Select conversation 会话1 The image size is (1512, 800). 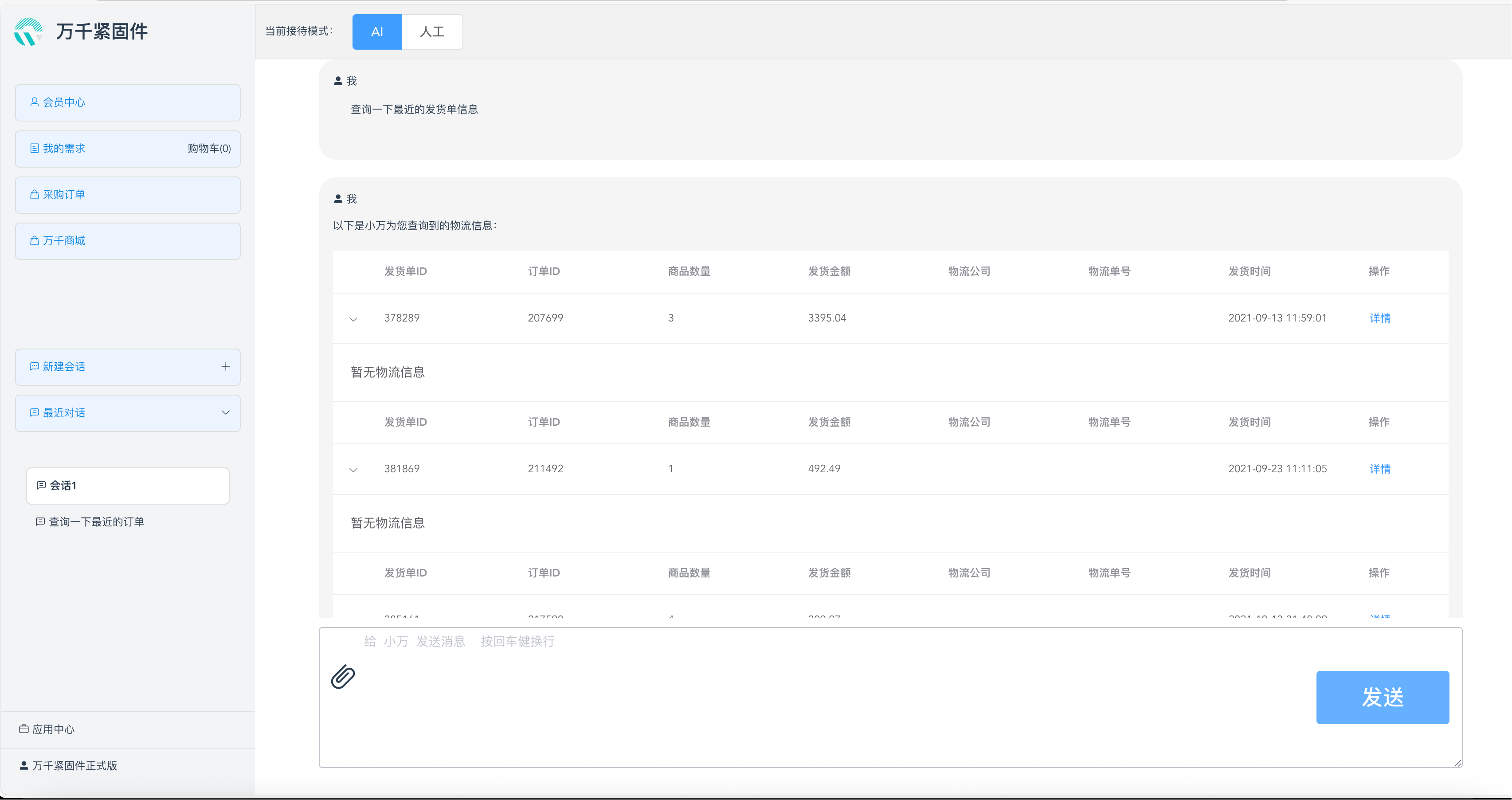127,486
